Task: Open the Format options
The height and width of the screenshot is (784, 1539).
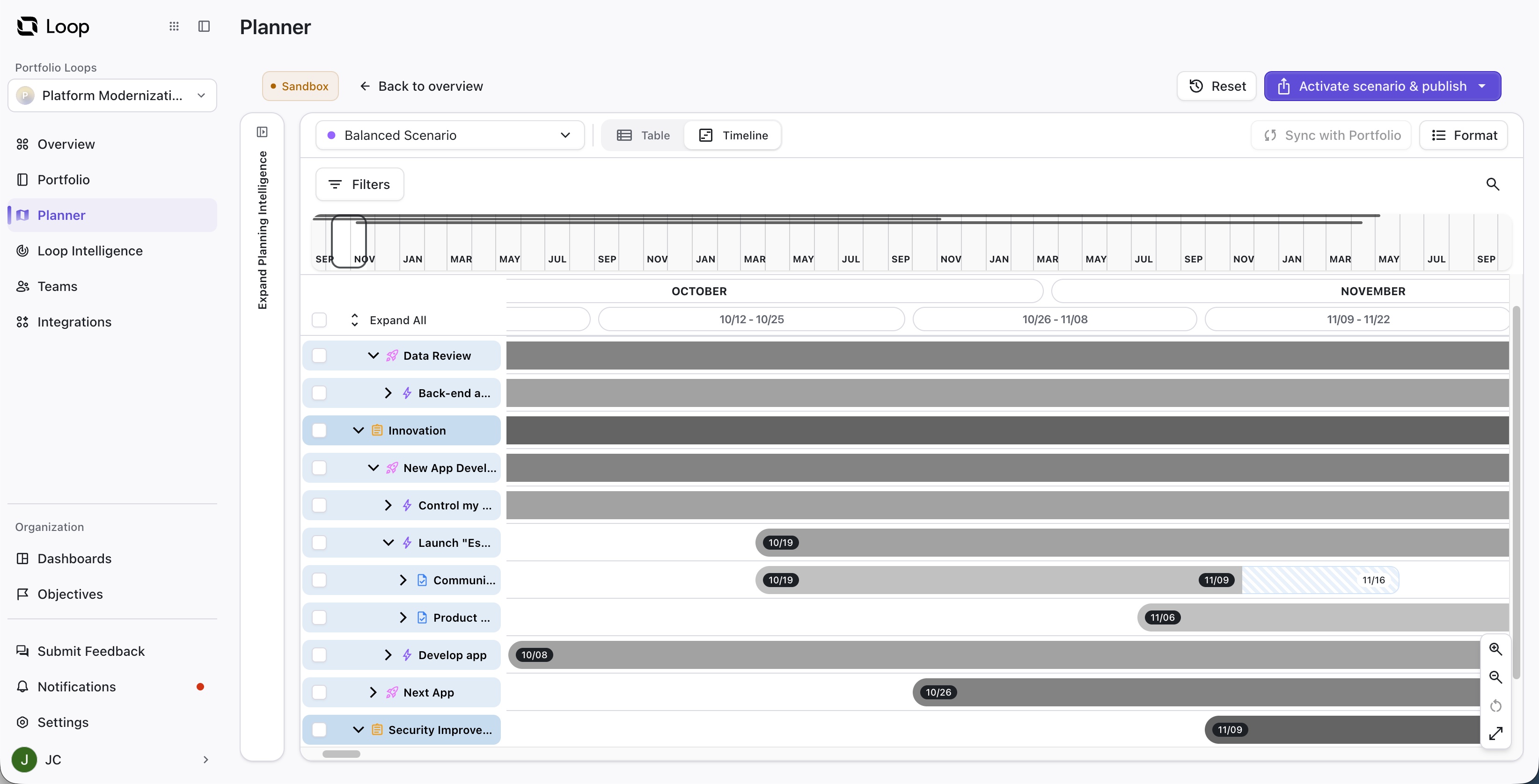Action: (x=1464, y=136)
